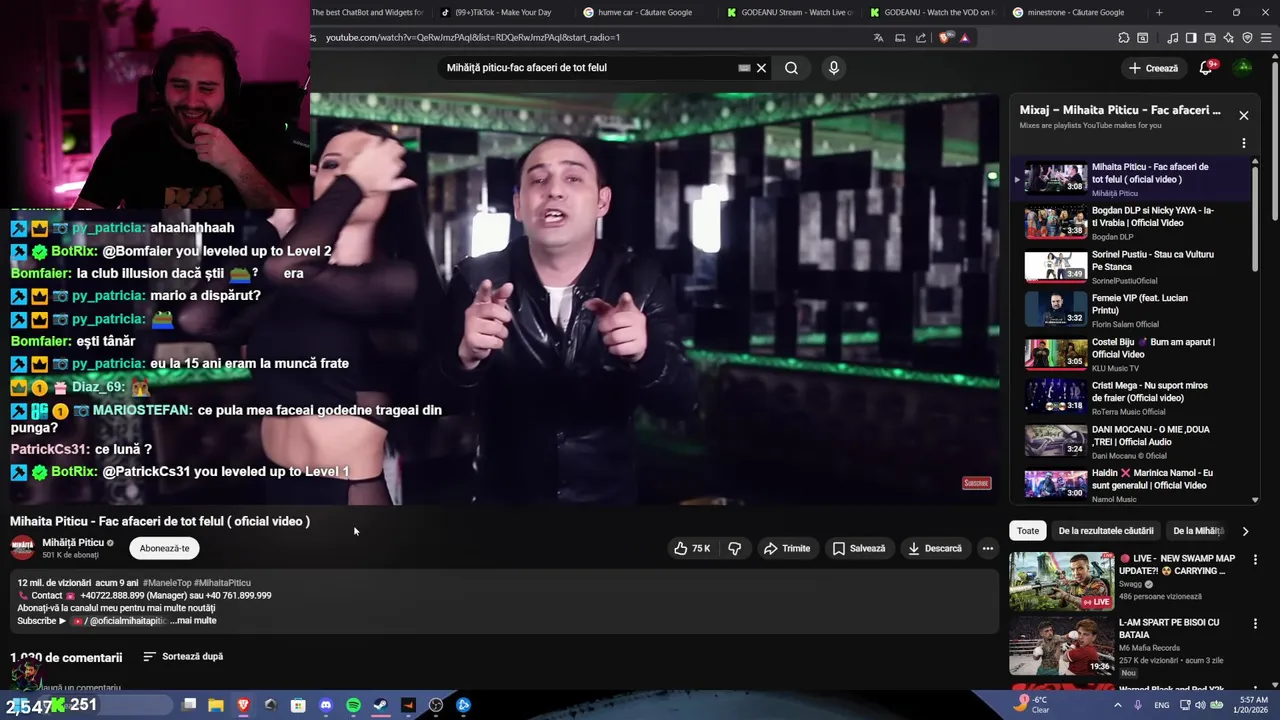This screenshot has height=720, width=1280.
Task: Open Mihăiță Piticu channel name link
Action: pyautogui.click(x=73, y=543)
